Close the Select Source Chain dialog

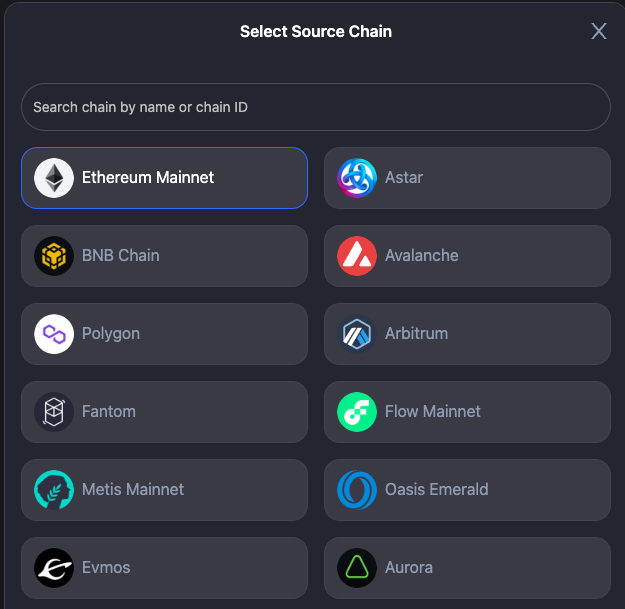(599, 31)
